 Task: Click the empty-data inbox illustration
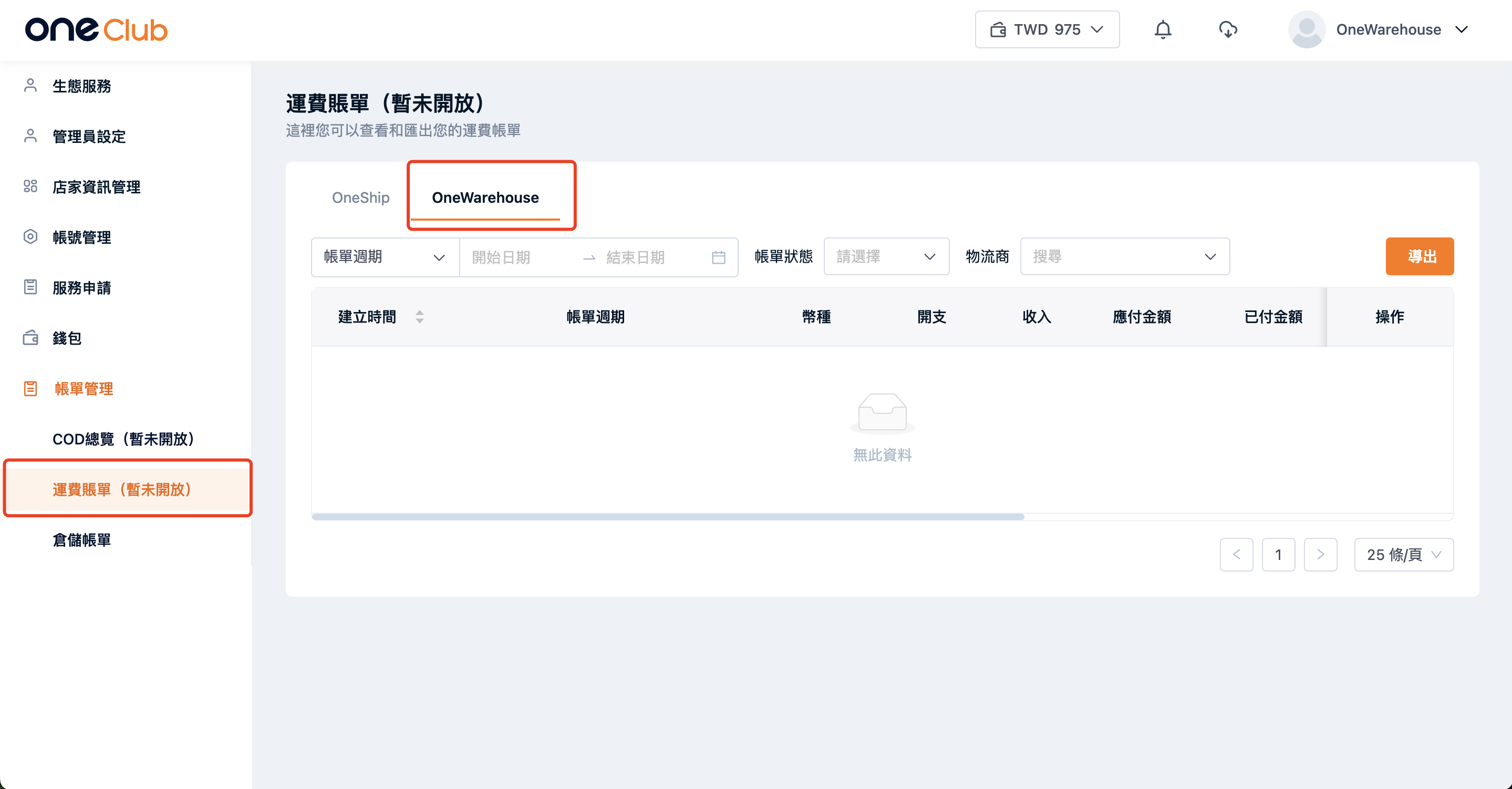point(882,413)
